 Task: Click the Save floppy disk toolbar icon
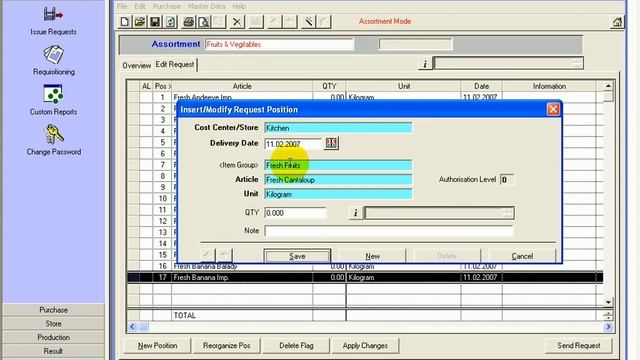(x=155, y=22)
